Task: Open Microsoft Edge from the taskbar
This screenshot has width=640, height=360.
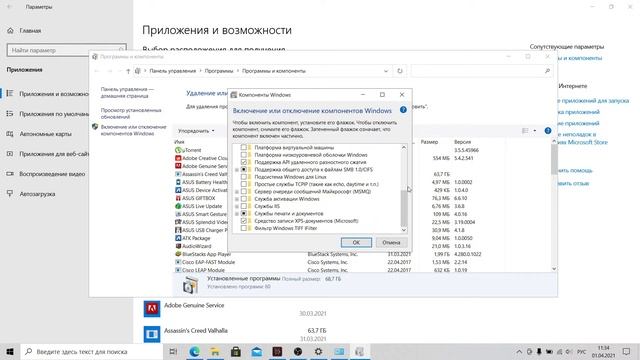Action: coord(194,351)
